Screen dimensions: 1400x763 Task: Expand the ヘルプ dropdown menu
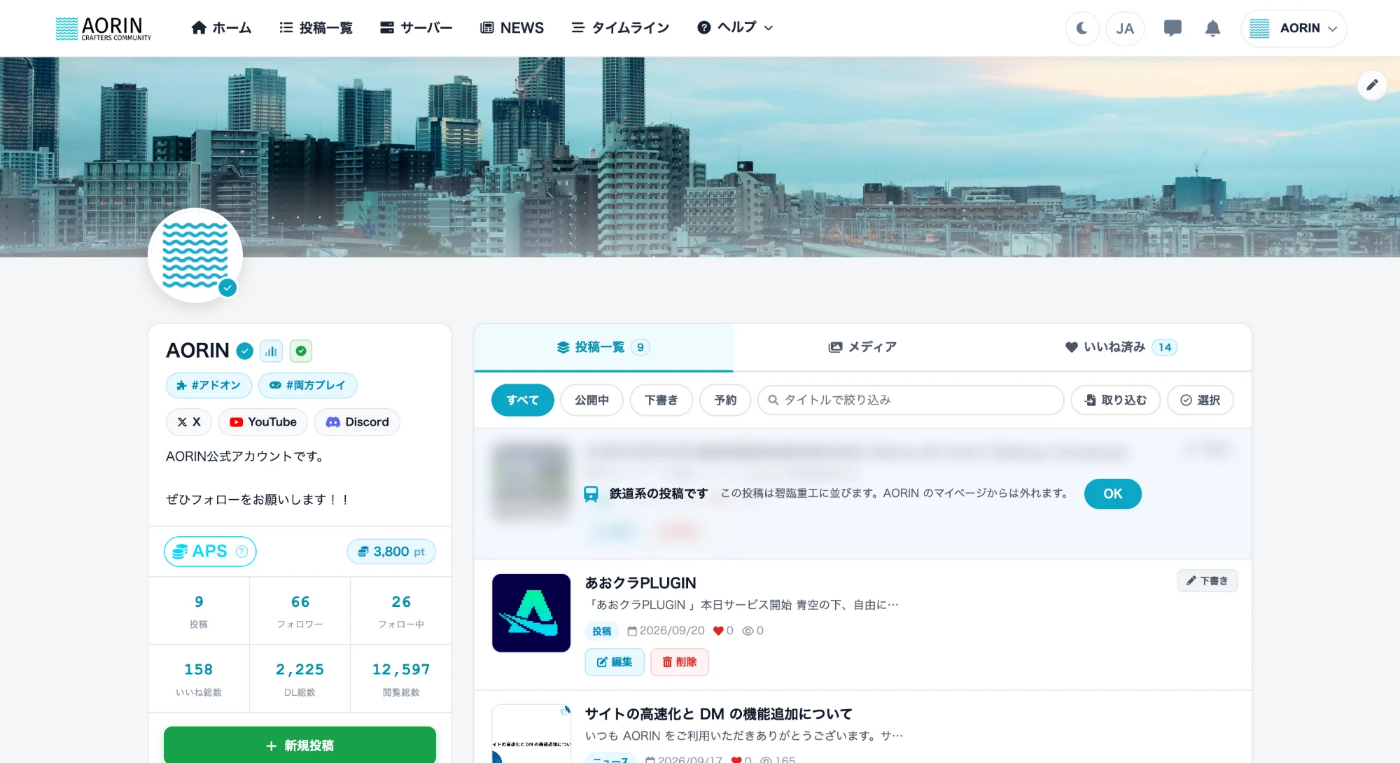(735, 28)
